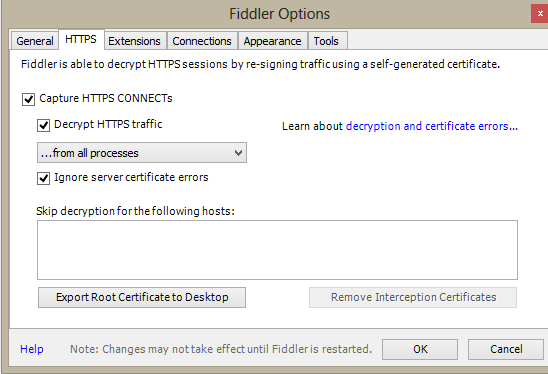The image size is (548, 374).
Task: Open the Extensions tab
Action: [x=135, y=41]
